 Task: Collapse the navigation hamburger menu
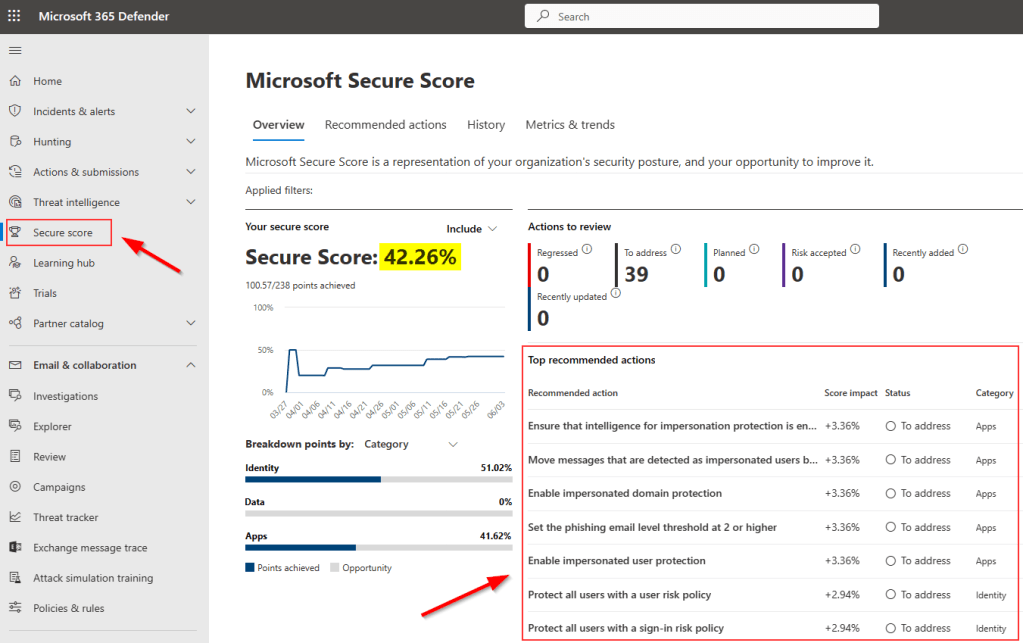point(14,50)
